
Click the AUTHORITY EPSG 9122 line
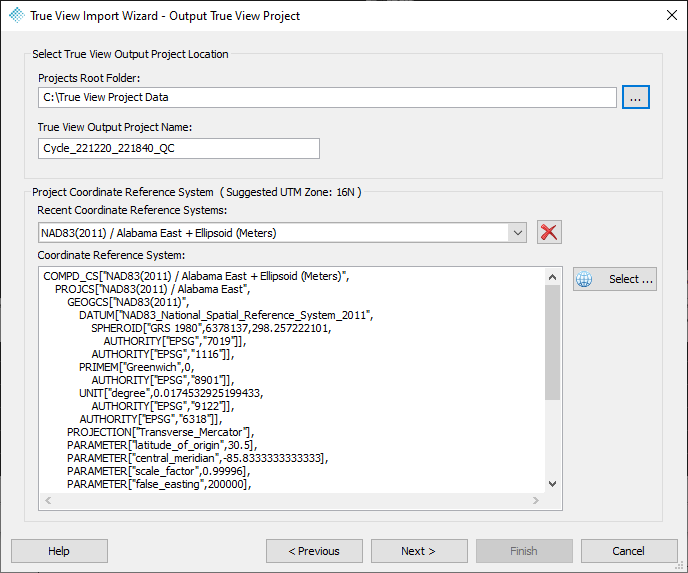(x=162, y=406)
